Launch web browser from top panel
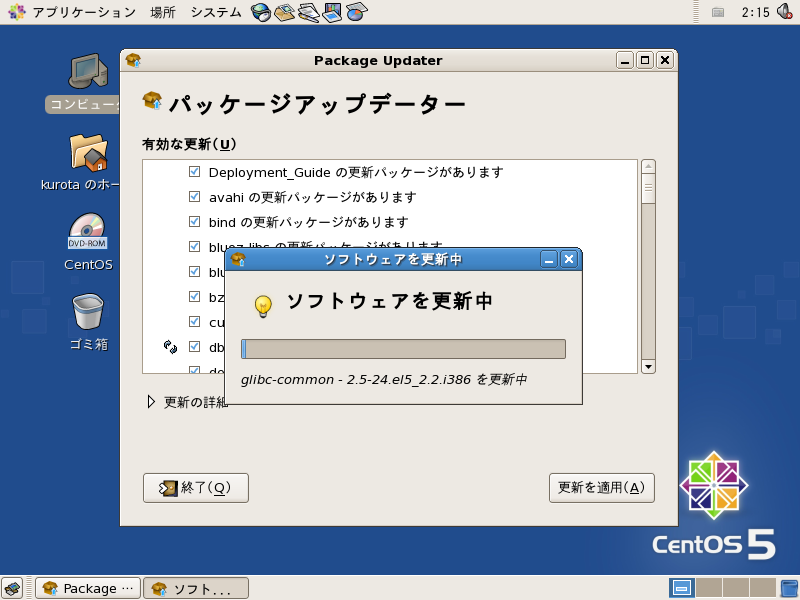Image resolution: width=800 pixels, height=600 pixels. [x=261, y=12]
